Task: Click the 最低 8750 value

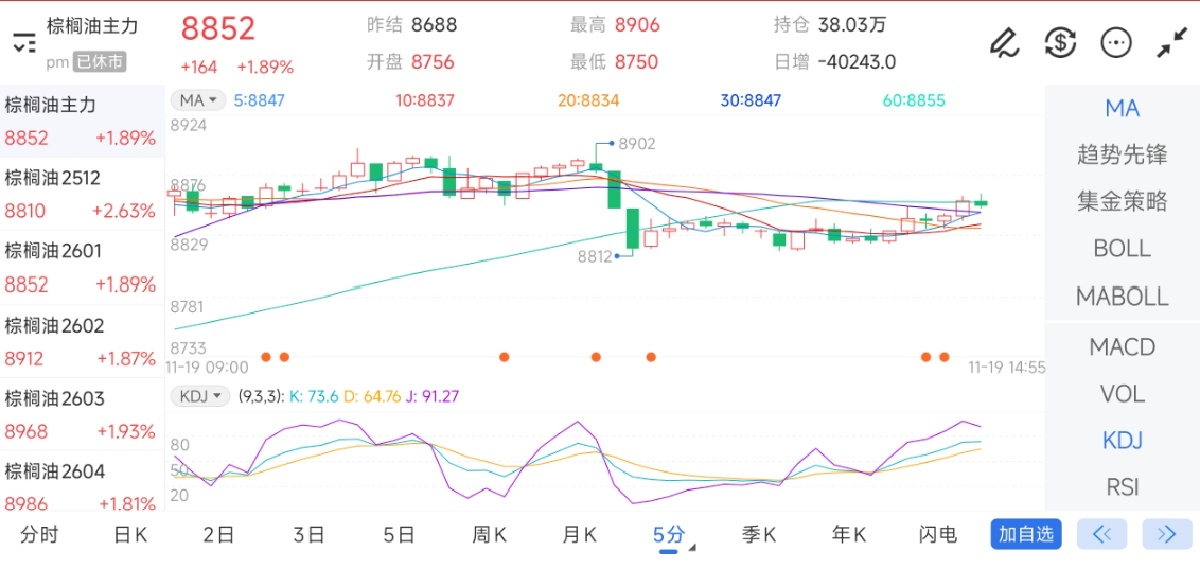Action: point(636,62)
